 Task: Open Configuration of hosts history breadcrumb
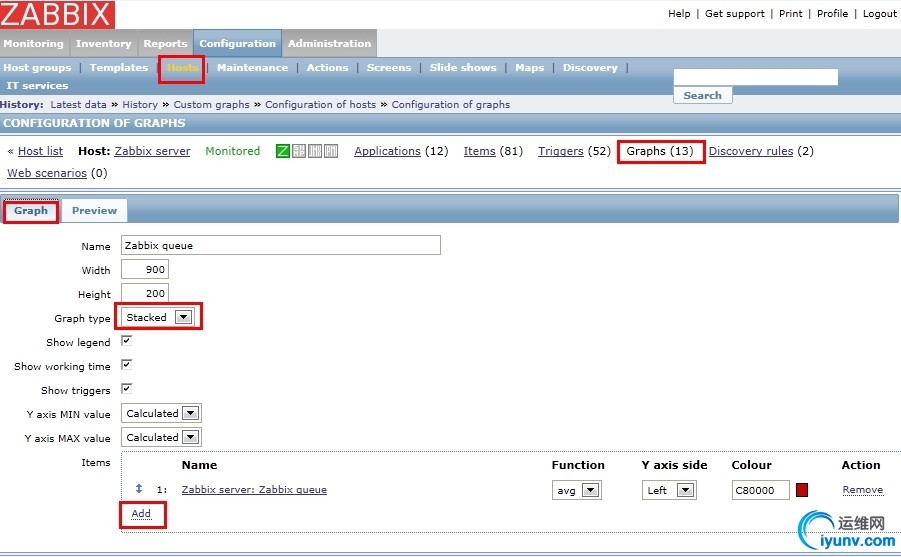click(320, 105)
